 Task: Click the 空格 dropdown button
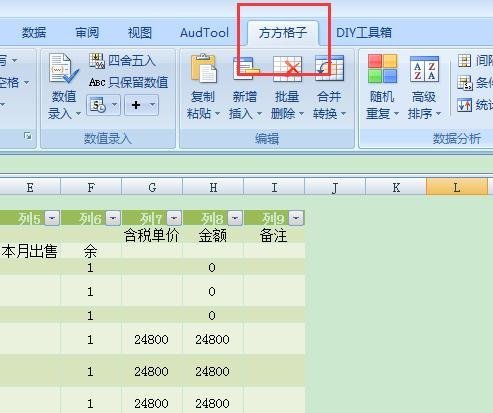(14, 82)
